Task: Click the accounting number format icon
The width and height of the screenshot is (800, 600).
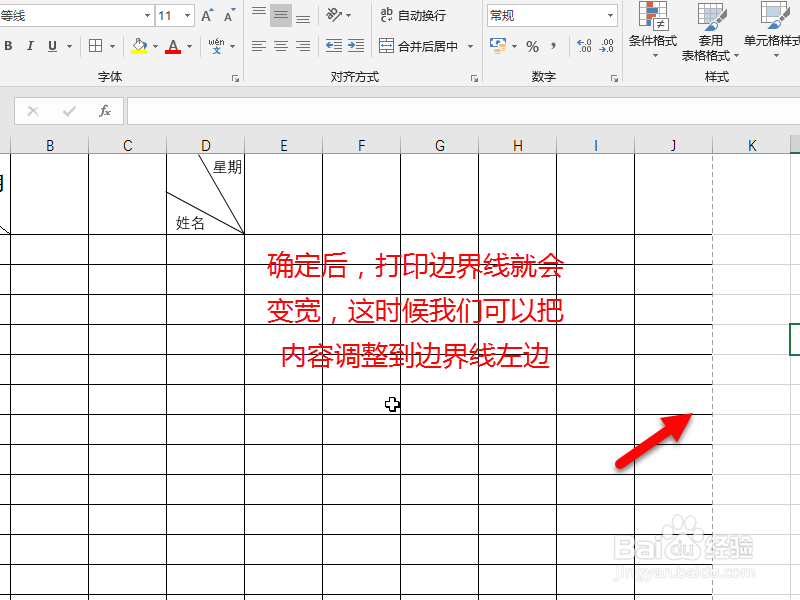Action: pyautogui.click(x=498, y=46)
